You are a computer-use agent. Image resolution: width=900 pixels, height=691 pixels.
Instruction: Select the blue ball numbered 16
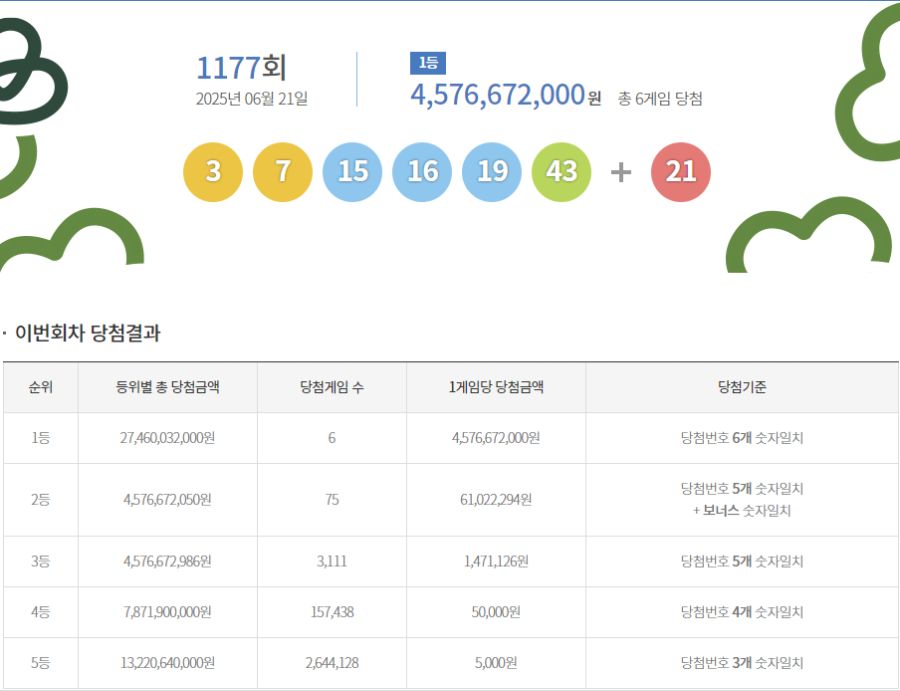coord(422,172)
